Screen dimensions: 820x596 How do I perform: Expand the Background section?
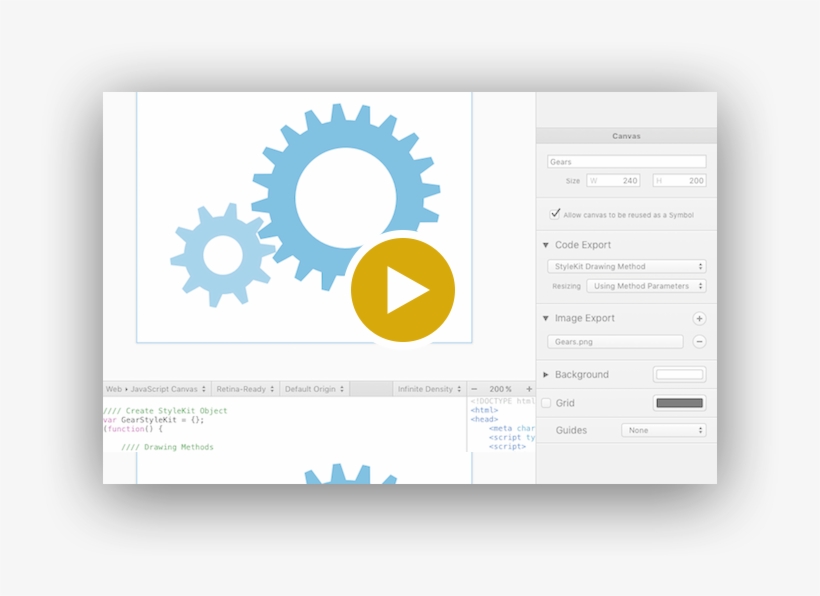tap(545, 374)
